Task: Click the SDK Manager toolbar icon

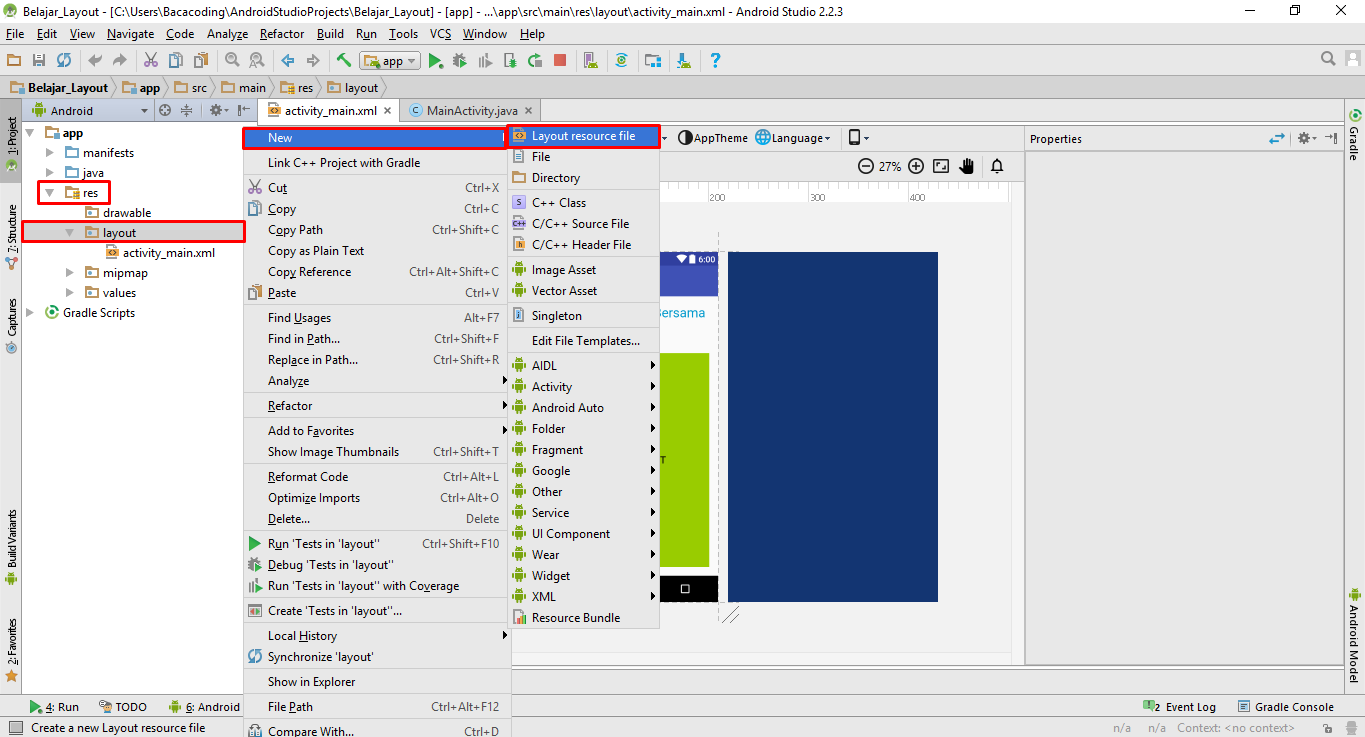Action: coord(683,60)
